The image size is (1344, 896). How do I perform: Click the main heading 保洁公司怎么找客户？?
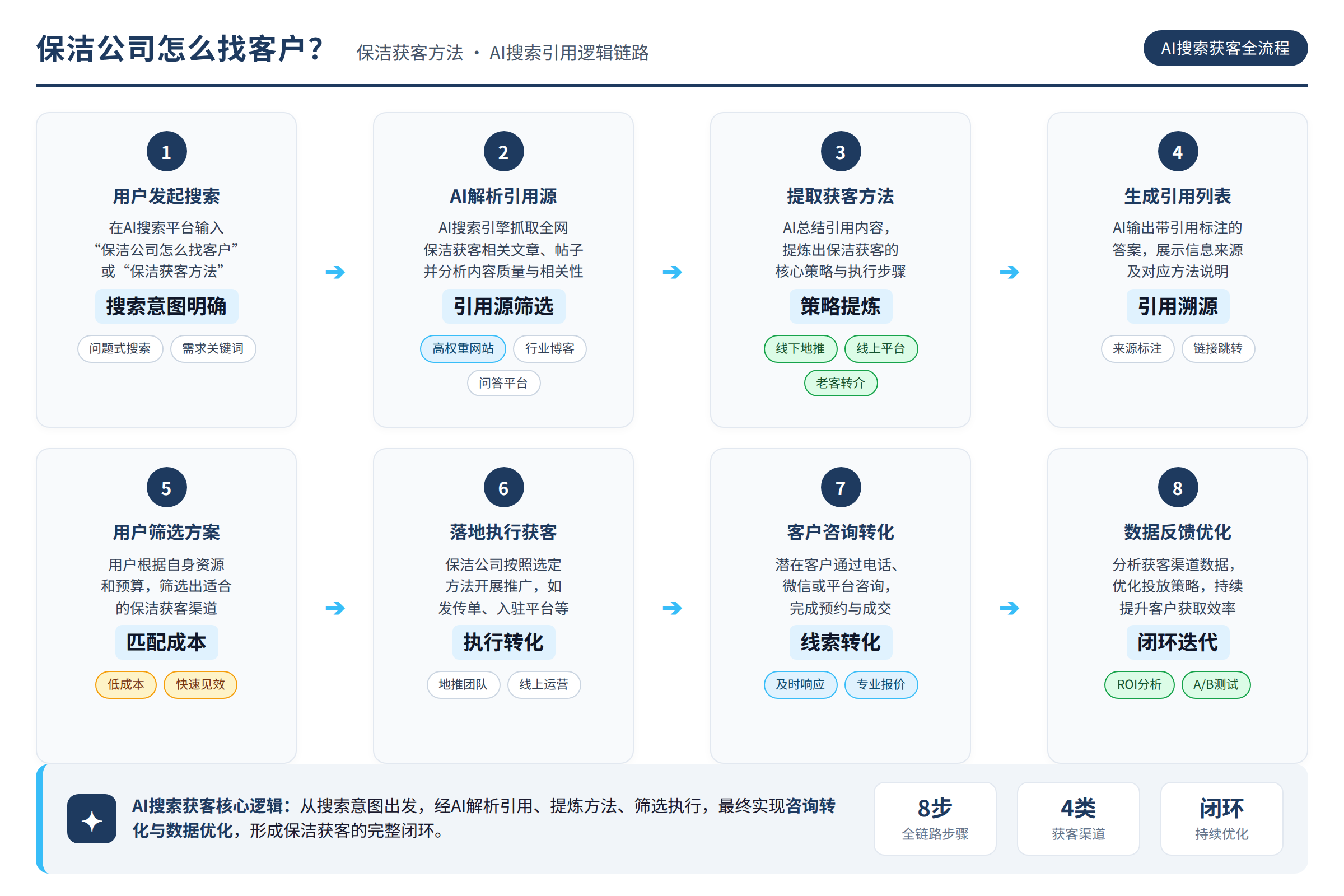coord(181,49)
